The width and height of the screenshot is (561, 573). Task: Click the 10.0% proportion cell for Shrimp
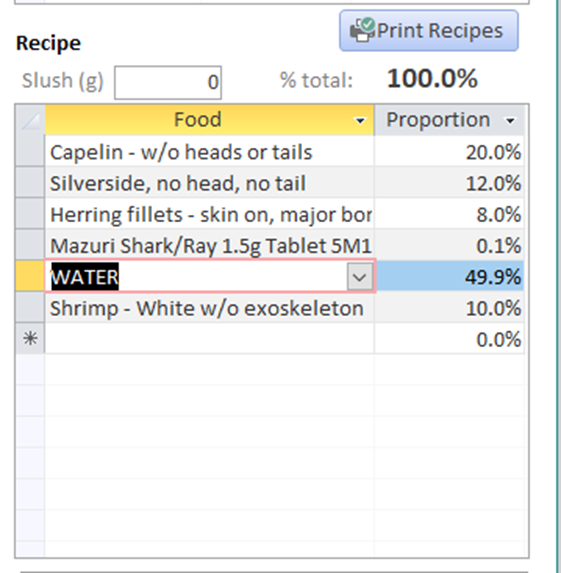(450, 308)
